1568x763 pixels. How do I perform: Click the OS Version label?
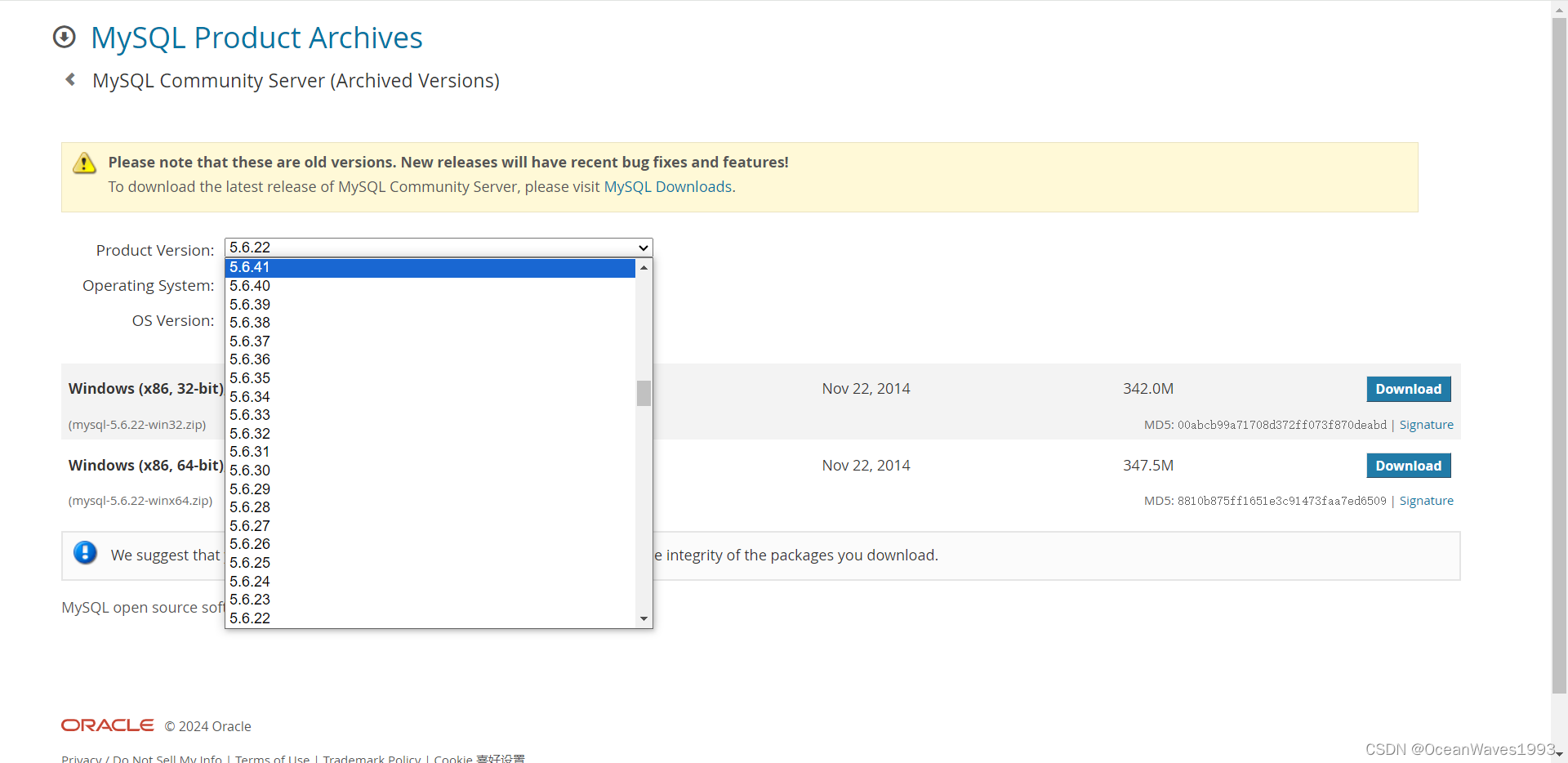(x=173, y=321)
